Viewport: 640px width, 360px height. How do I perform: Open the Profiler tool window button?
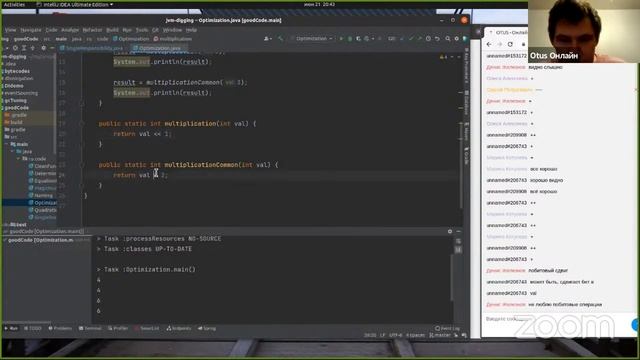(x=118, y=329)
